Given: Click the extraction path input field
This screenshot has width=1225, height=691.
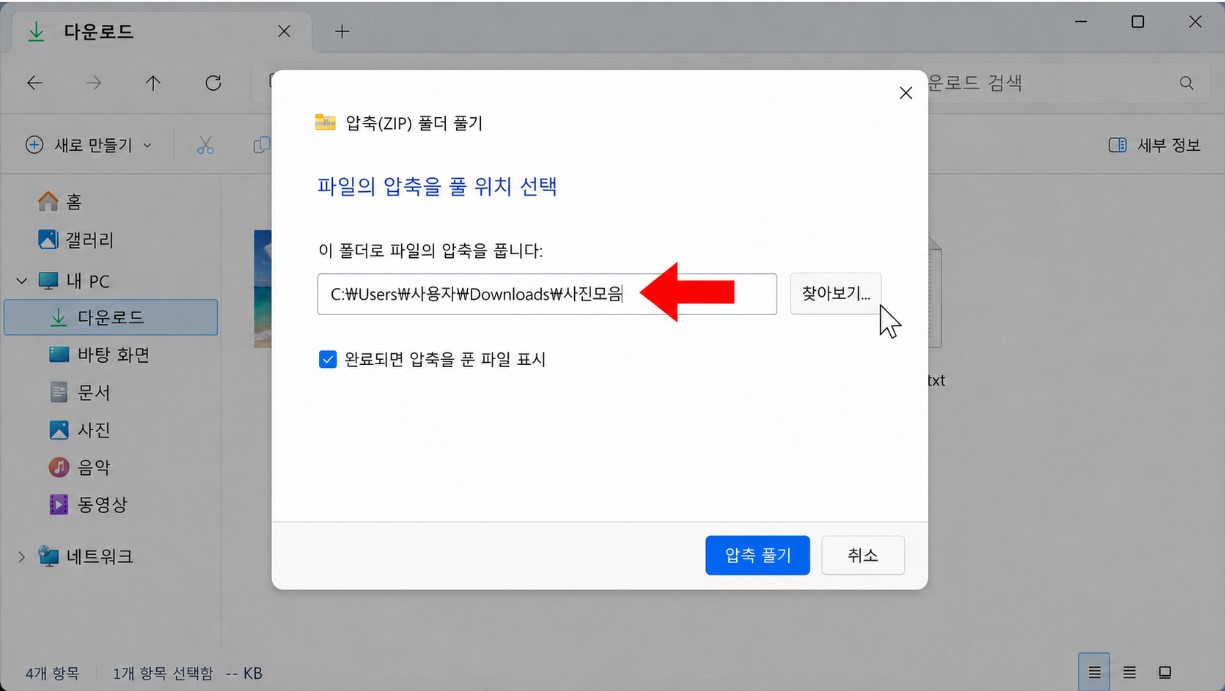Looking at the screenshot, I should click(547, 294).
